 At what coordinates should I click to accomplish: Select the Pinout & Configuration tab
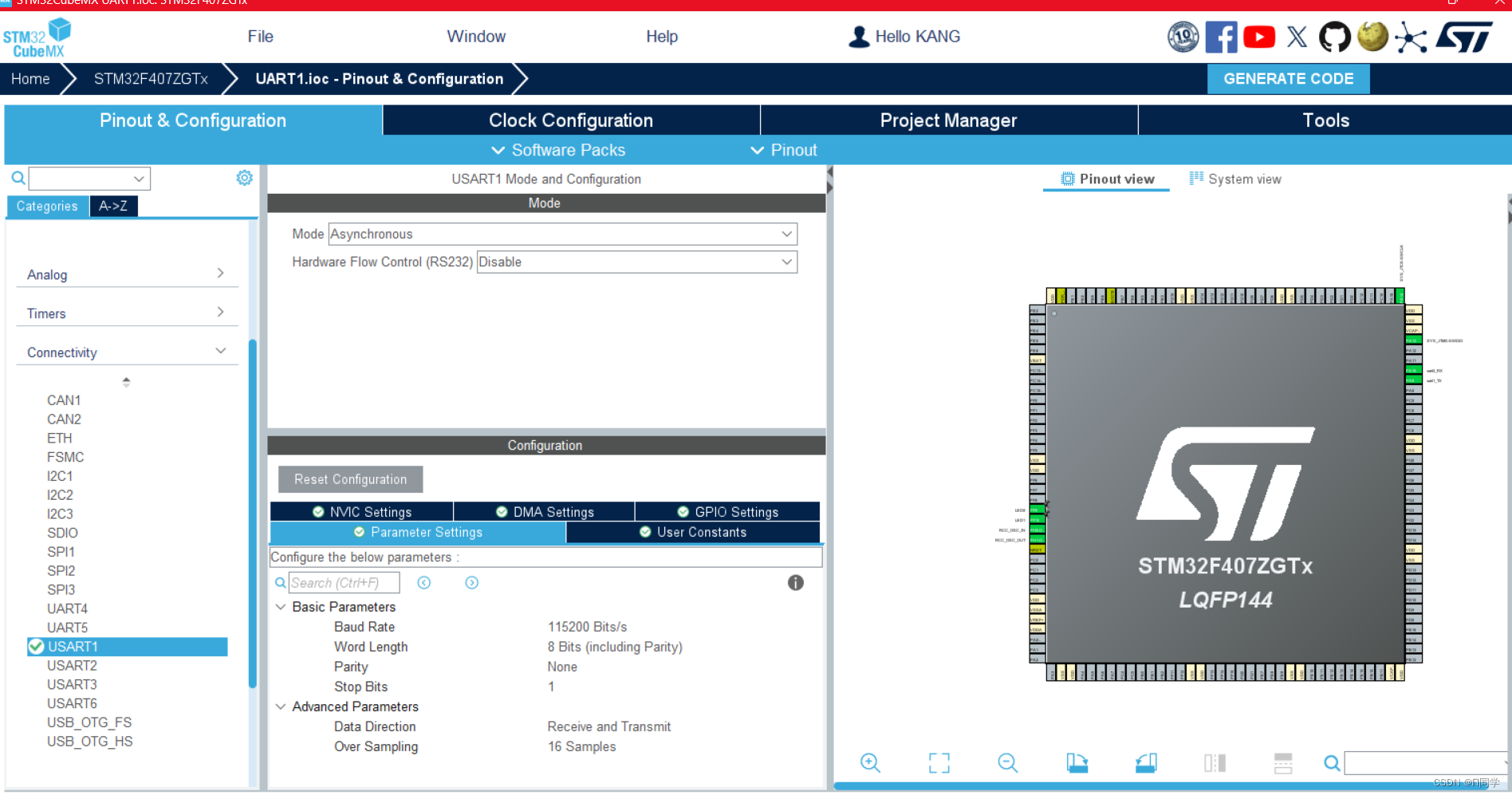pyautogui.click(x=193, y=120)
